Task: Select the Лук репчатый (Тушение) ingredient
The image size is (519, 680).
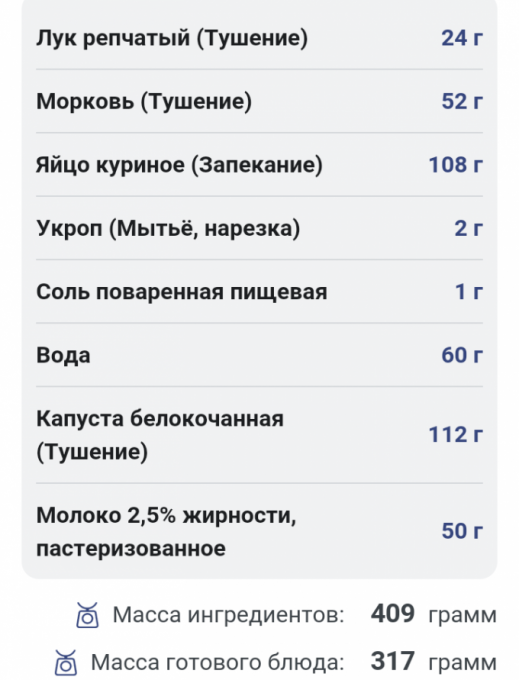Action: pos(259,38)
